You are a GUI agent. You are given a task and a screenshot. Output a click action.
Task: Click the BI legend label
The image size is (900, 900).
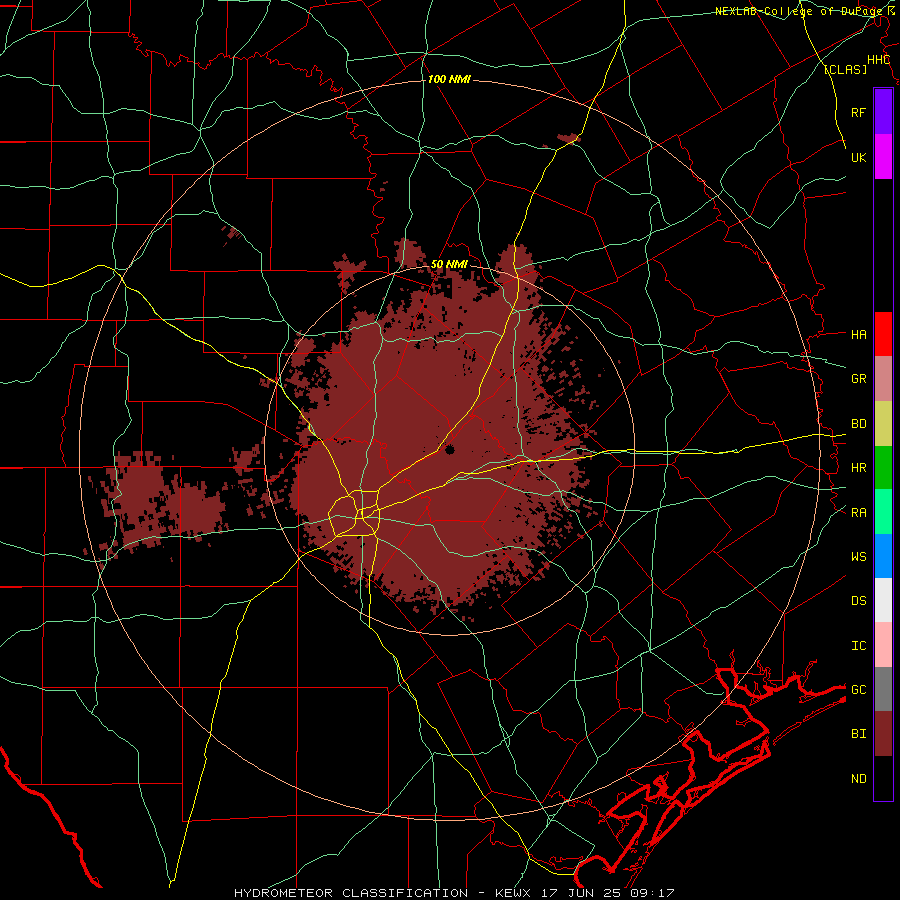pos(858,734)
